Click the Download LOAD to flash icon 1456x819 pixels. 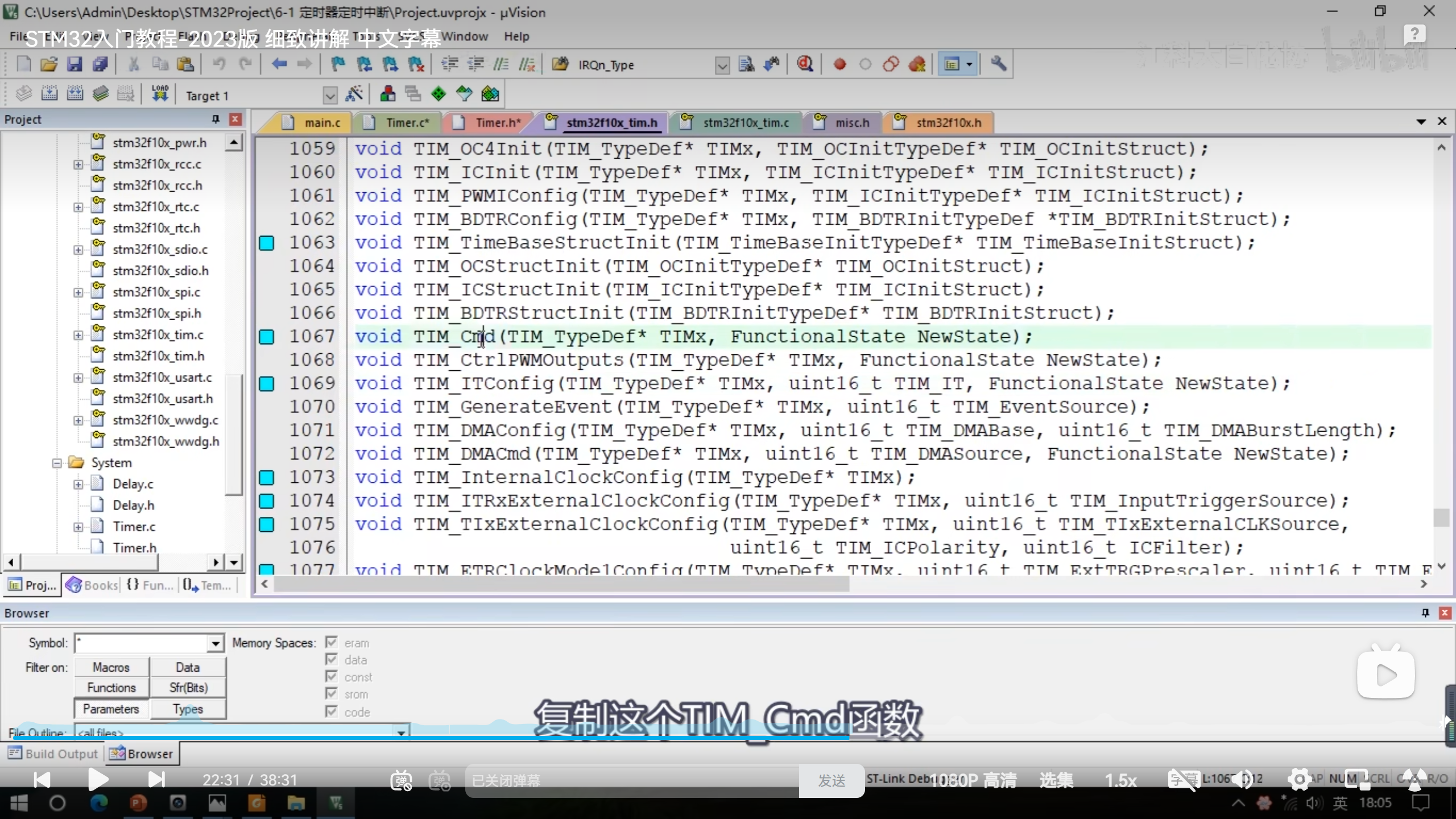(x=160, y=94)
